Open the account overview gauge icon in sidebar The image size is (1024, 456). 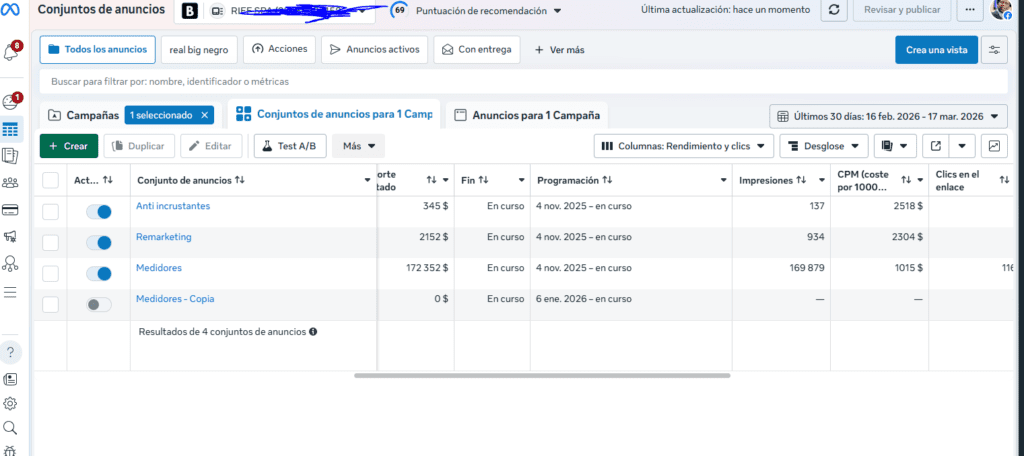10,103
